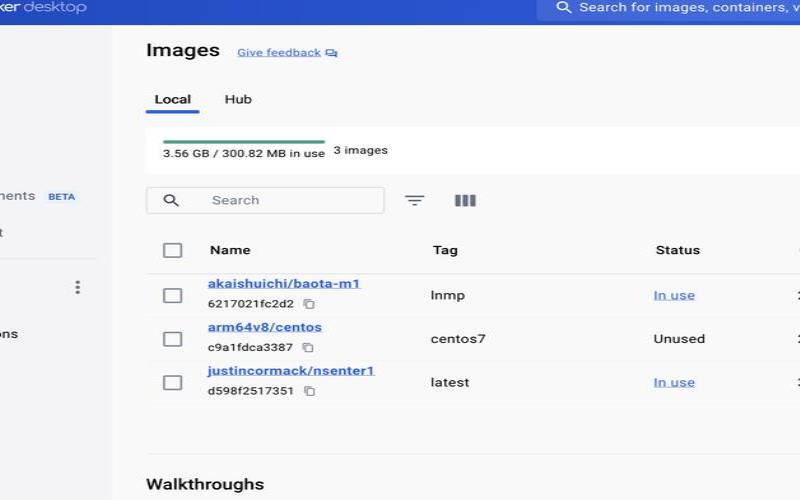Switch to the Hub tab
This screenshot has height=500, width=800.
click(x=238, y=99)
